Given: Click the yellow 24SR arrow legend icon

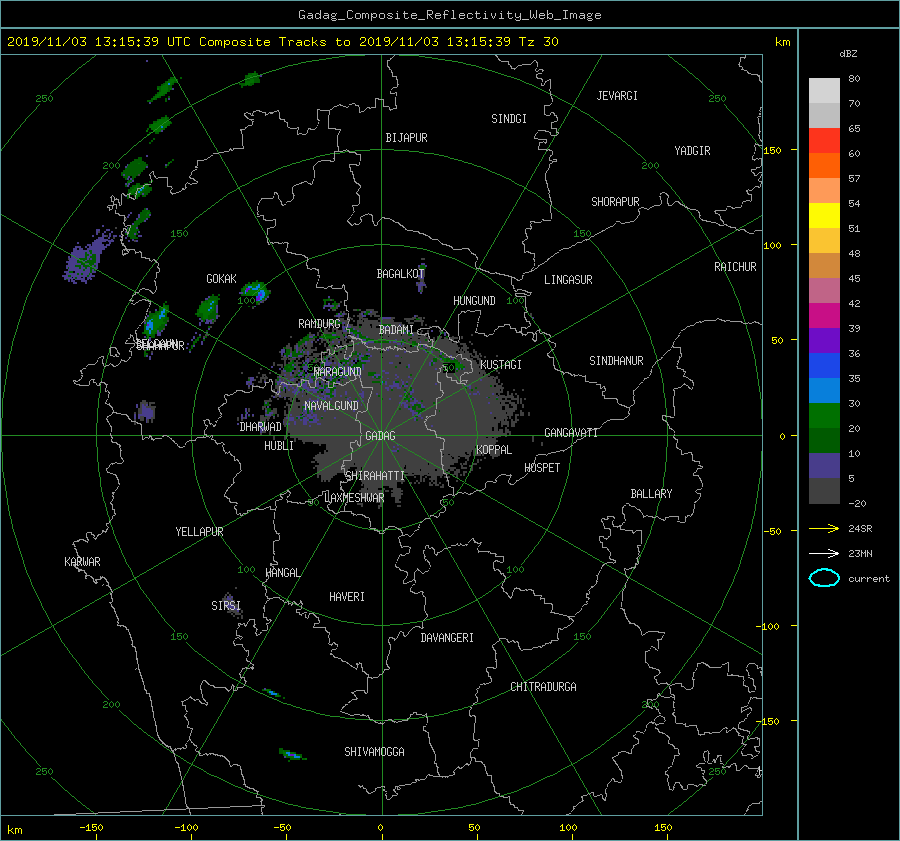Looking at the screenshot, I should coord(824,528).
